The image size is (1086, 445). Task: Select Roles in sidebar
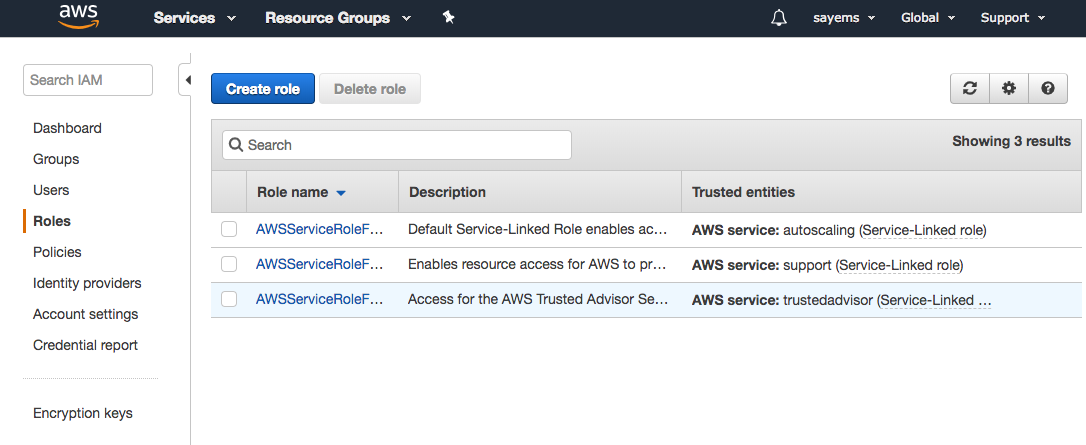[x=52, y=221]
